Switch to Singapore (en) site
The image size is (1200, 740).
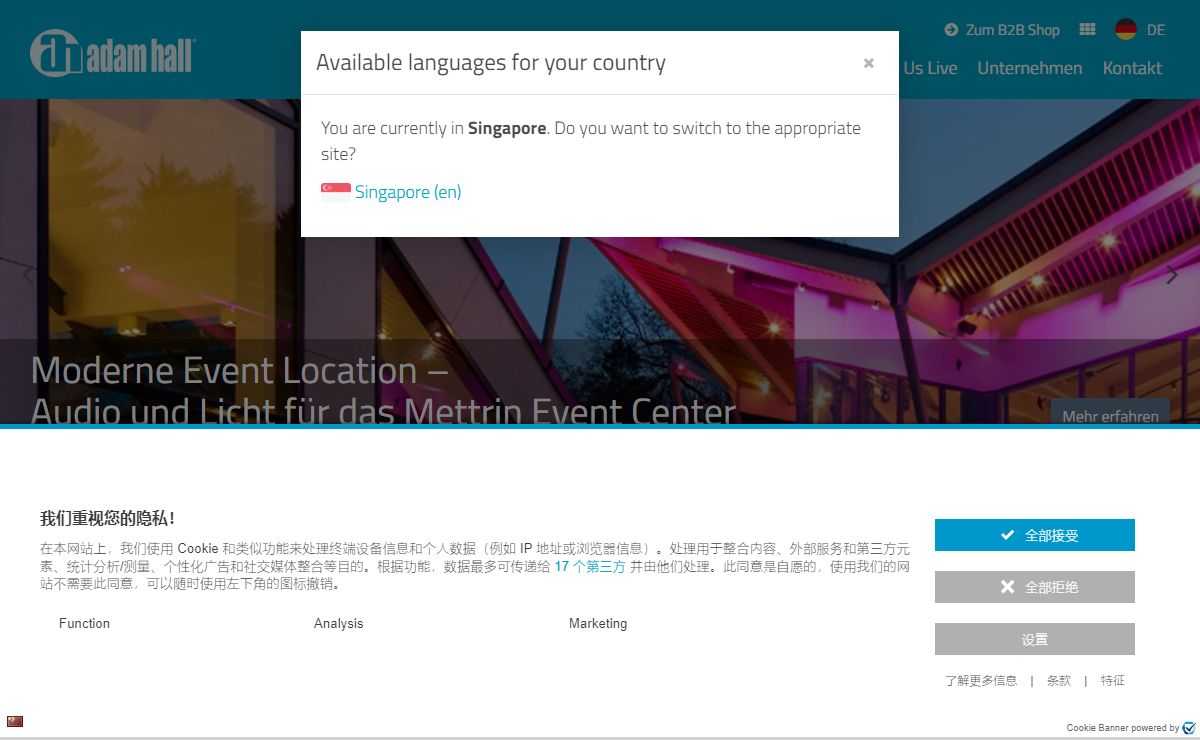click(x=407, y=192)
